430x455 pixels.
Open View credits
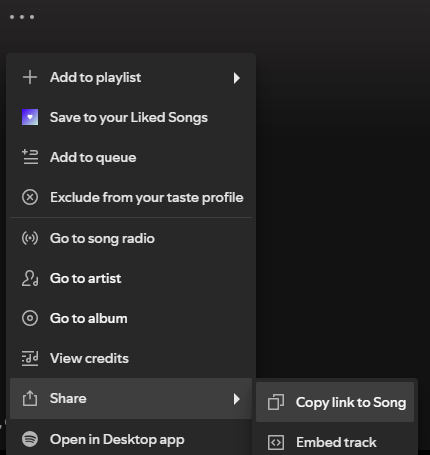[131, 358]
